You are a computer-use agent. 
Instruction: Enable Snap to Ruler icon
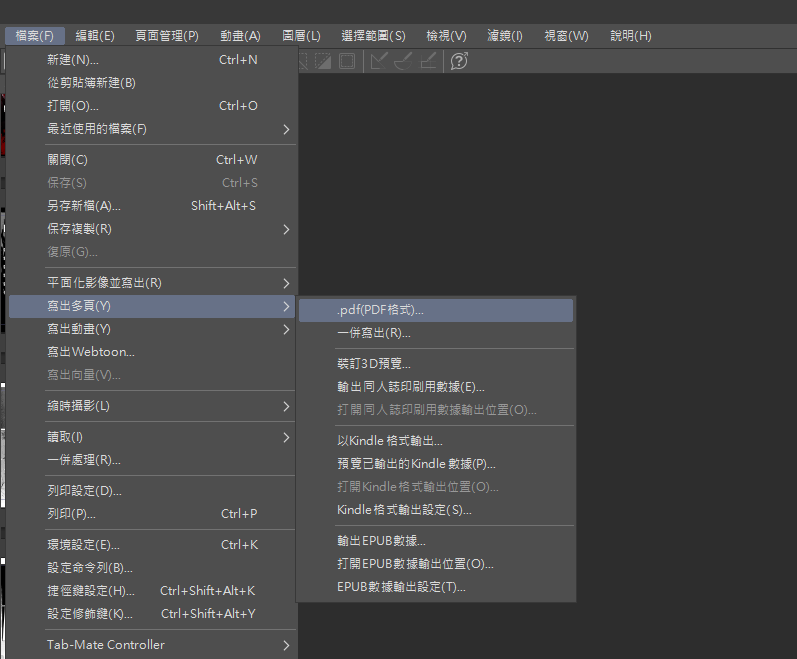(379, 61)
